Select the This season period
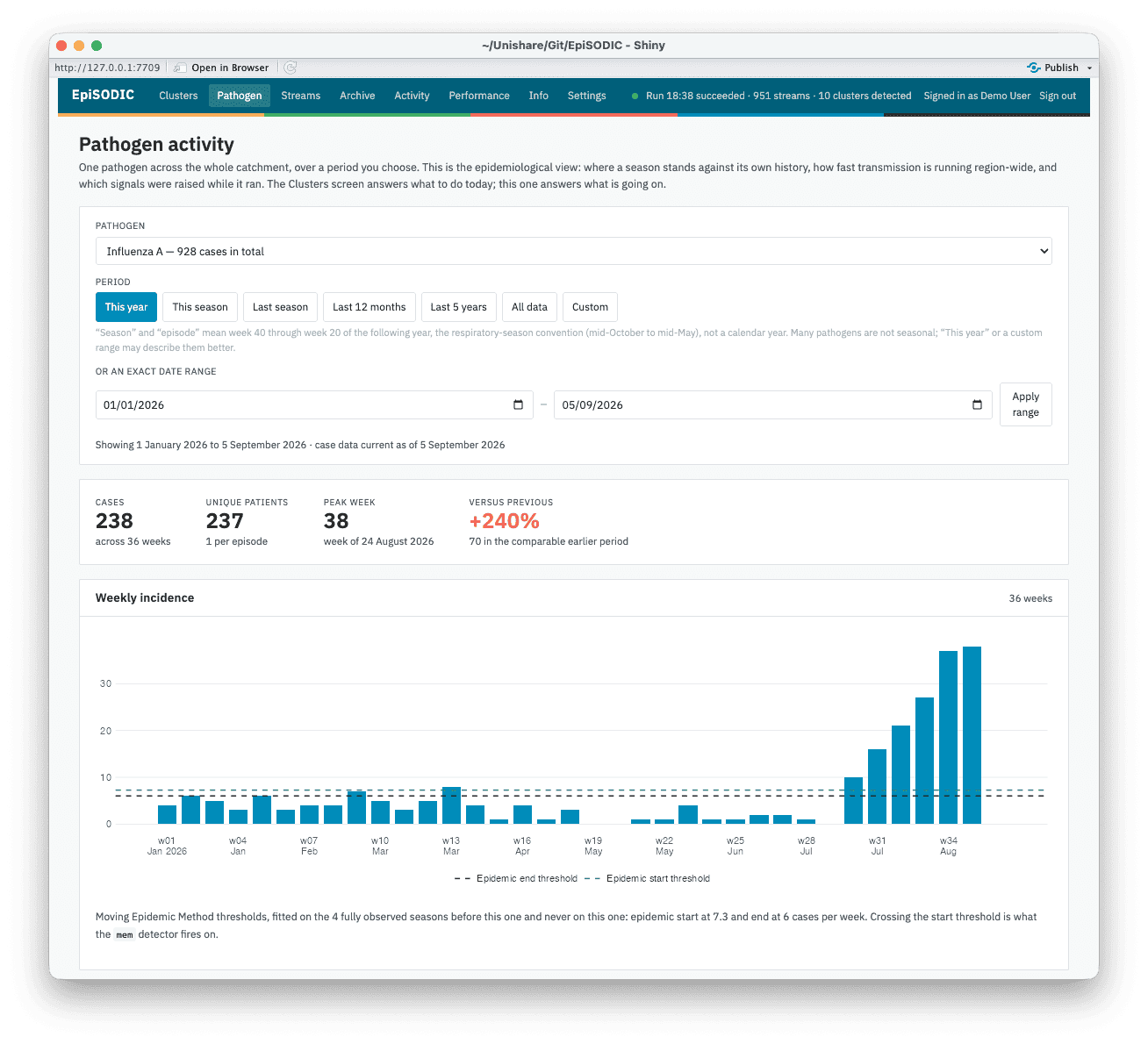This screenshot has width=1148, height=1044. (x=200, y=307)
